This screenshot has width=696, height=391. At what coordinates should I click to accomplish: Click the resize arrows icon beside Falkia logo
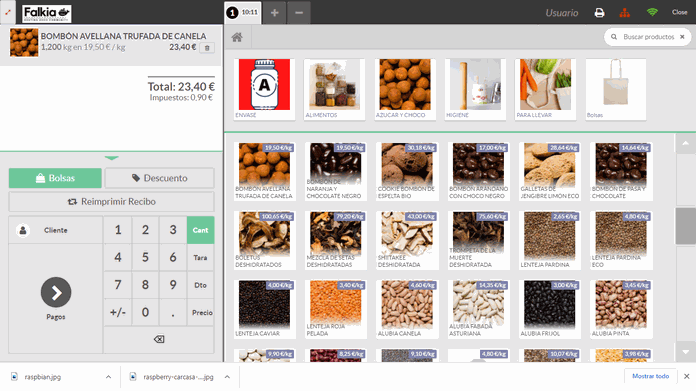click(x=8, y=12)
